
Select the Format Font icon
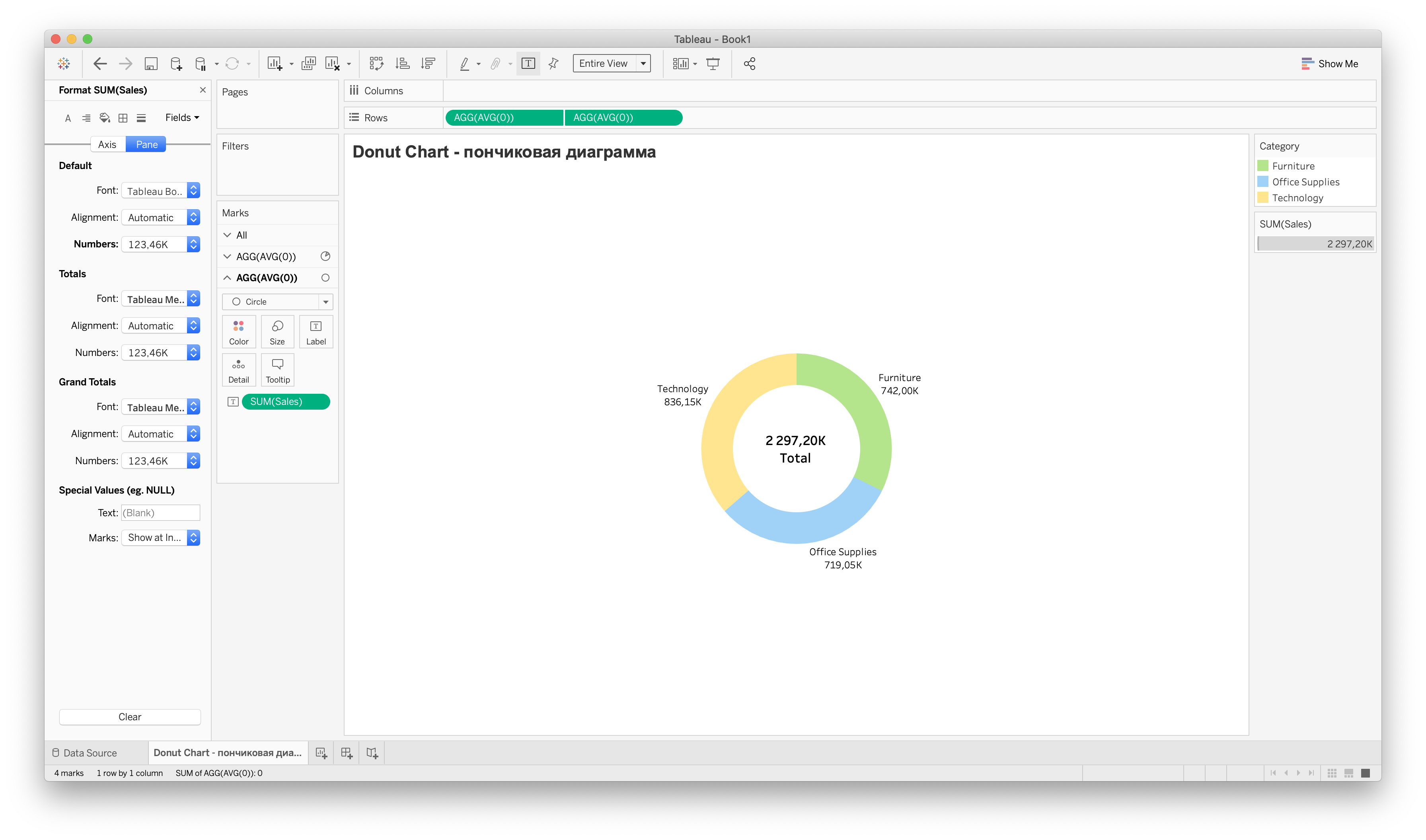coord(68,118)
